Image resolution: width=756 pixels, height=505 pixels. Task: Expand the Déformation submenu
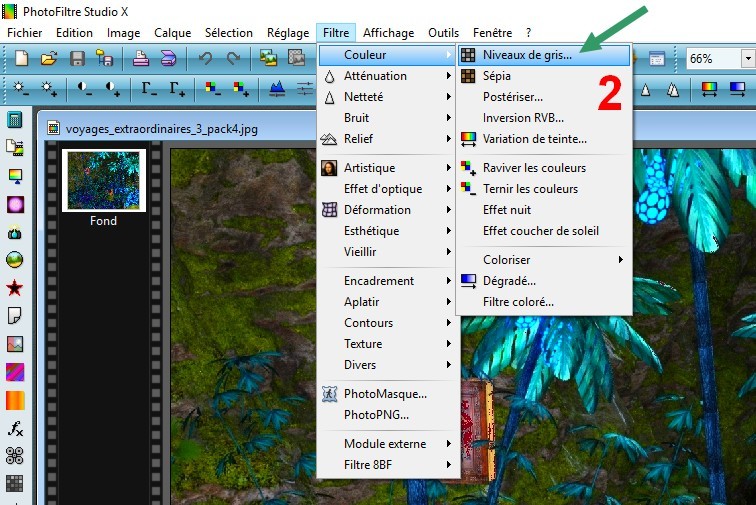388,210
